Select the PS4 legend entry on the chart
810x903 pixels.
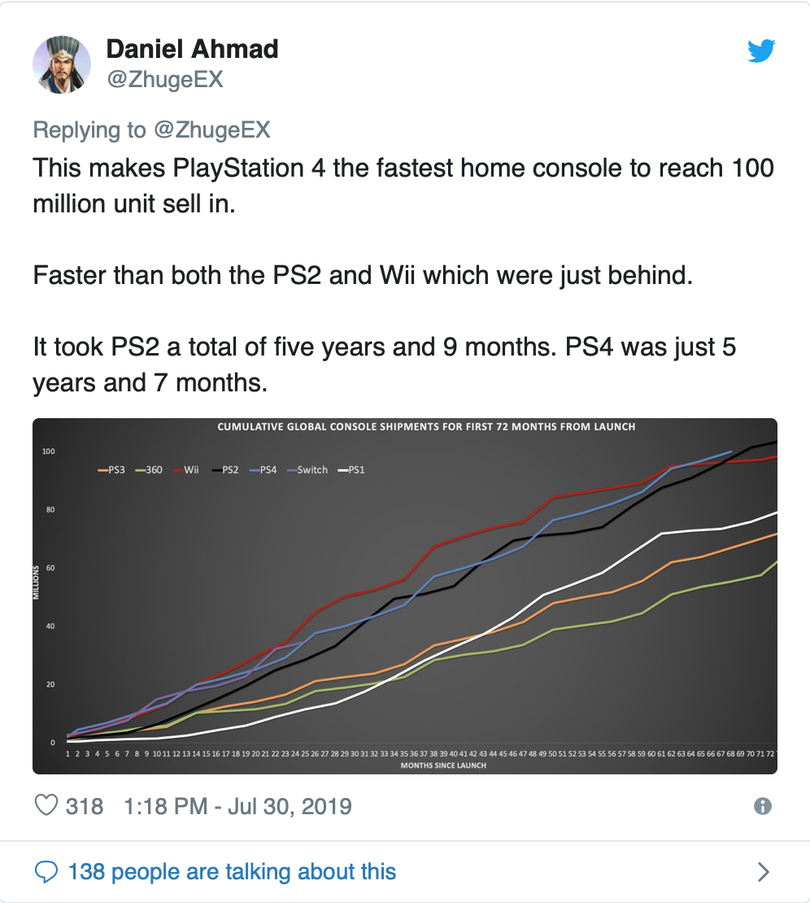pos(266,468)
